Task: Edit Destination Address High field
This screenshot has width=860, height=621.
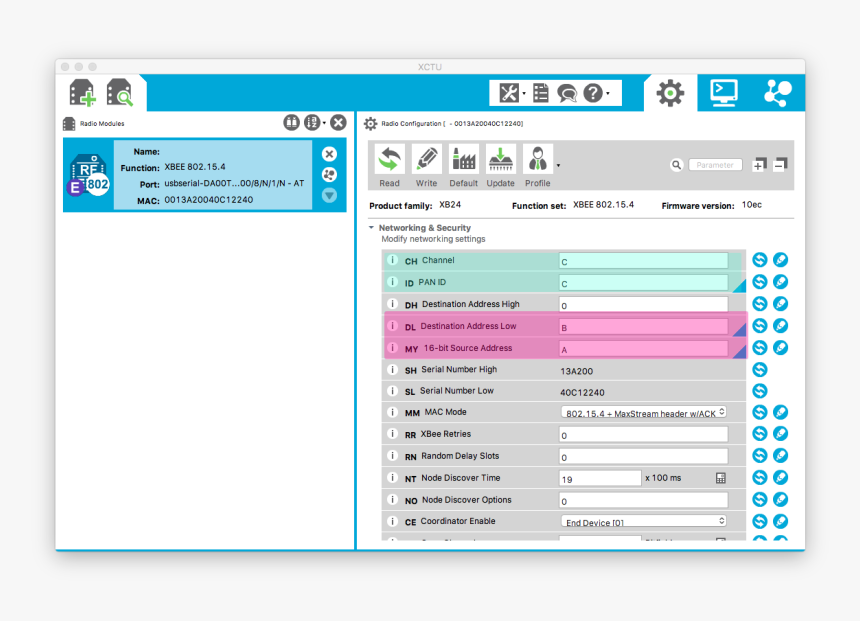Action: click(643, 304)
